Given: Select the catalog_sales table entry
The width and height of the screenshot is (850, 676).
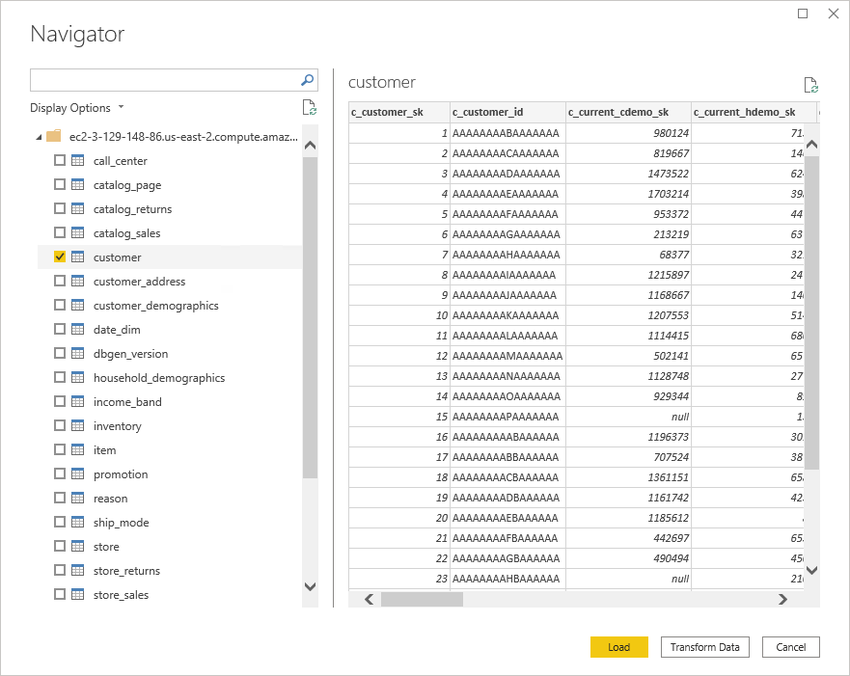Looking at the screenshot, I should pos(126,233).
